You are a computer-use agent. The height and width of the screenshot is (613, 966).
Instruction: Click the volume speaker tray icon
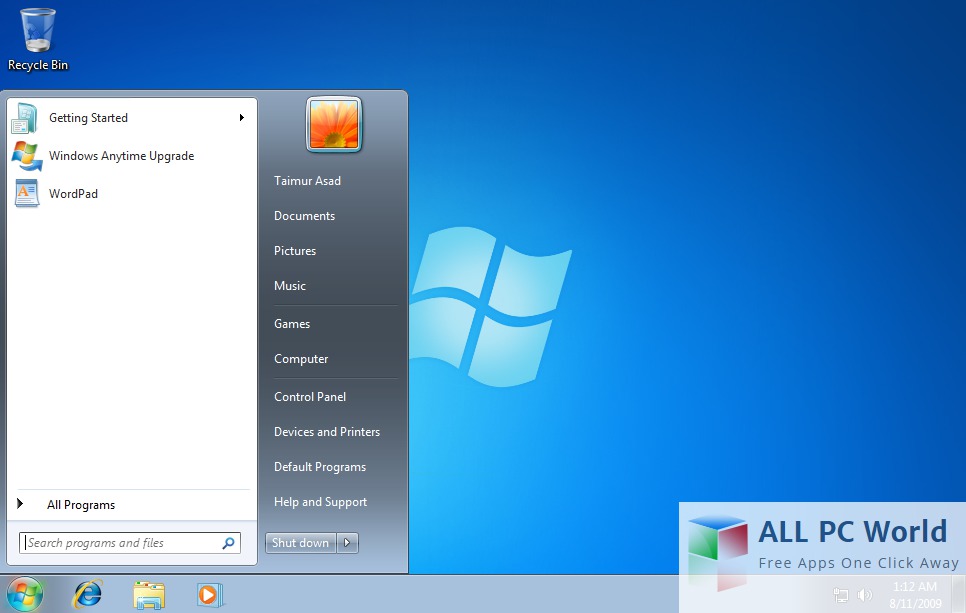(x=865, y=595)
